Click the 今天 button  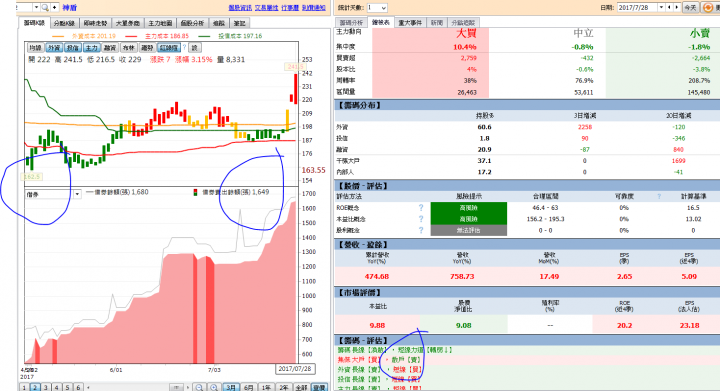click(x=690, y=8)
